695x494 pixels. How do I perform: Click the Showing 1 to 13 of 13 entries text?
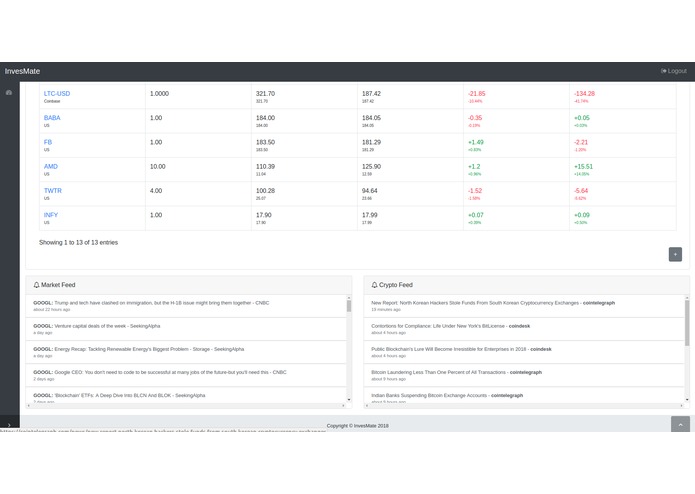point(78,242)
